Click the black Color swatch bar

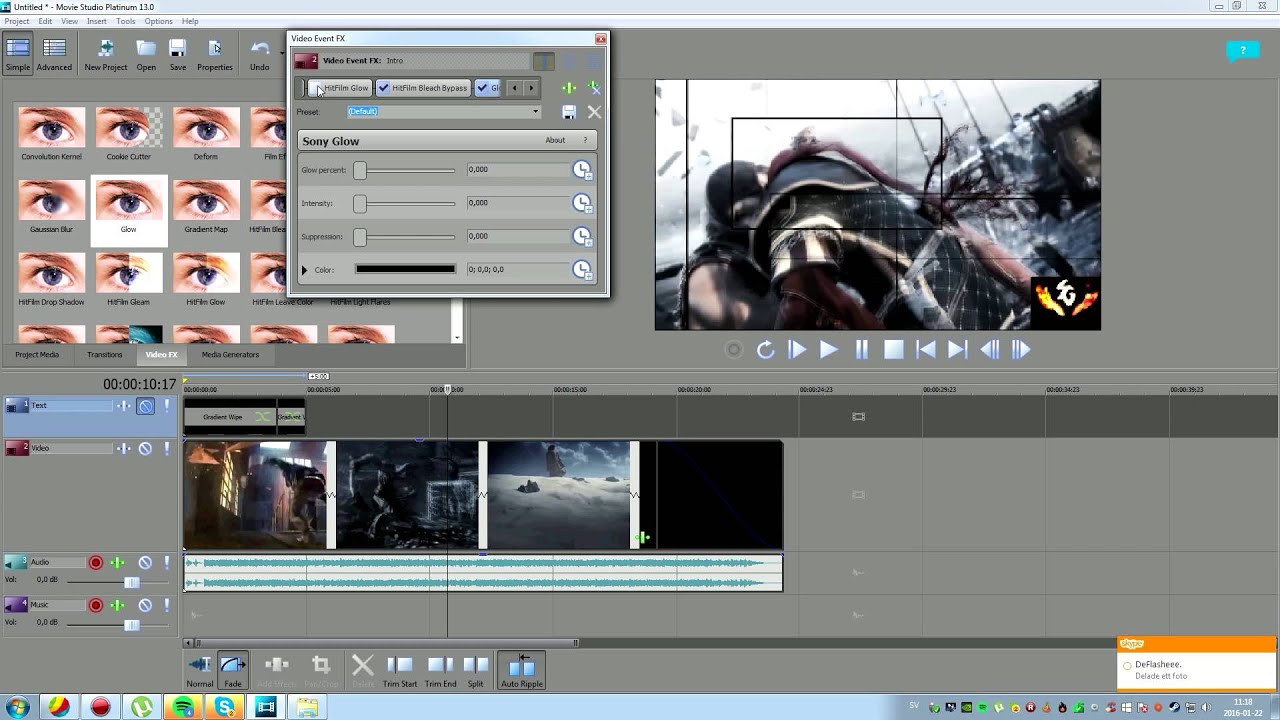(x=405, y=269)
